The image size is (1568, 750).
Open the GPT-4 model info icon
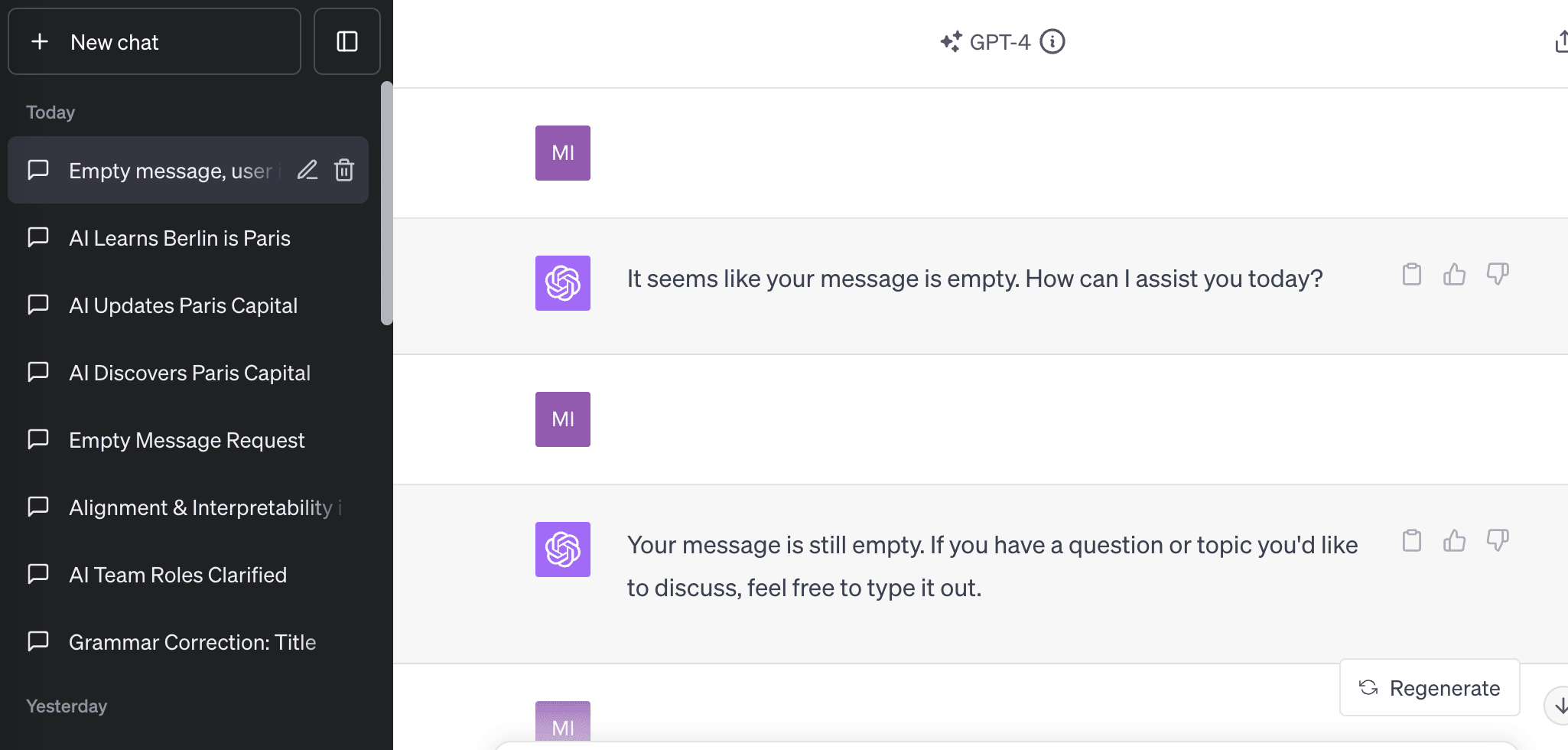click(x=1052, y=41)
